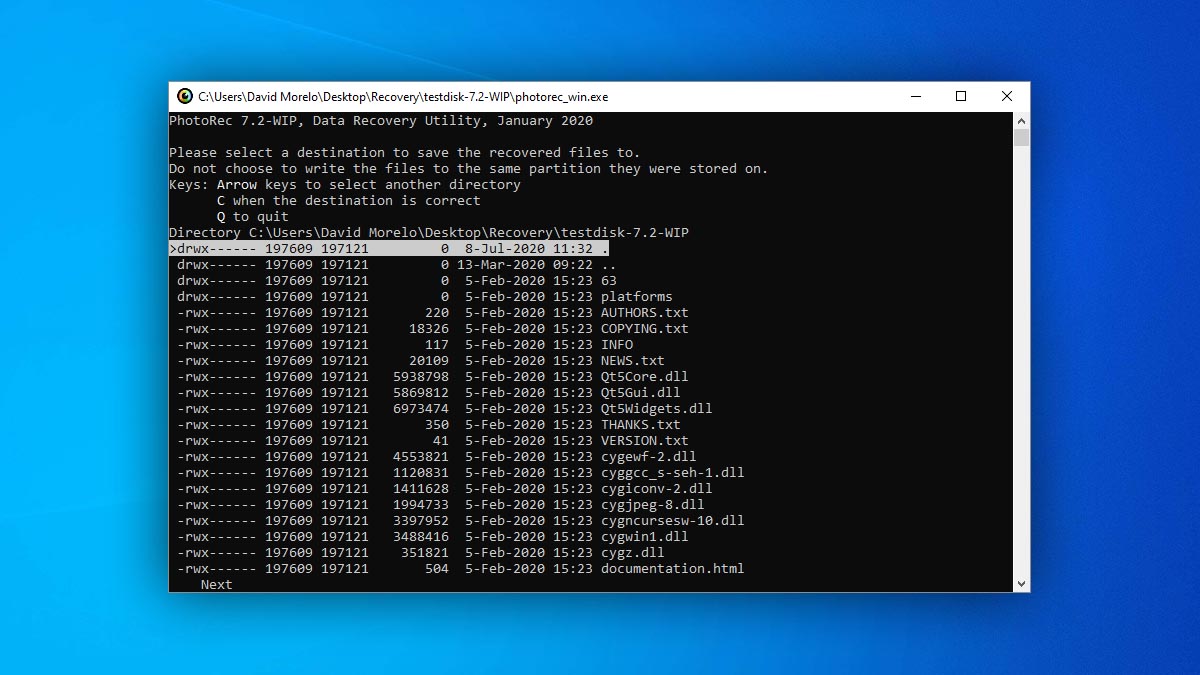Click the 'Directory C:\Users\David Morelo' path line
Screen dimensions: 1200x675
coord(429,233)
